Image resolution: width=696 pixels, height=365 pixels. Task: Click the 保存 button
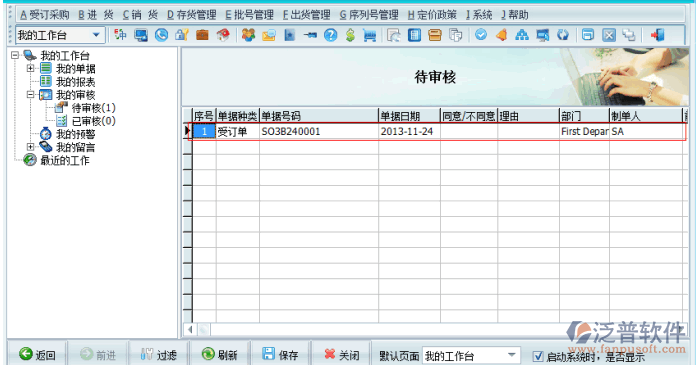tap(280, 354)
